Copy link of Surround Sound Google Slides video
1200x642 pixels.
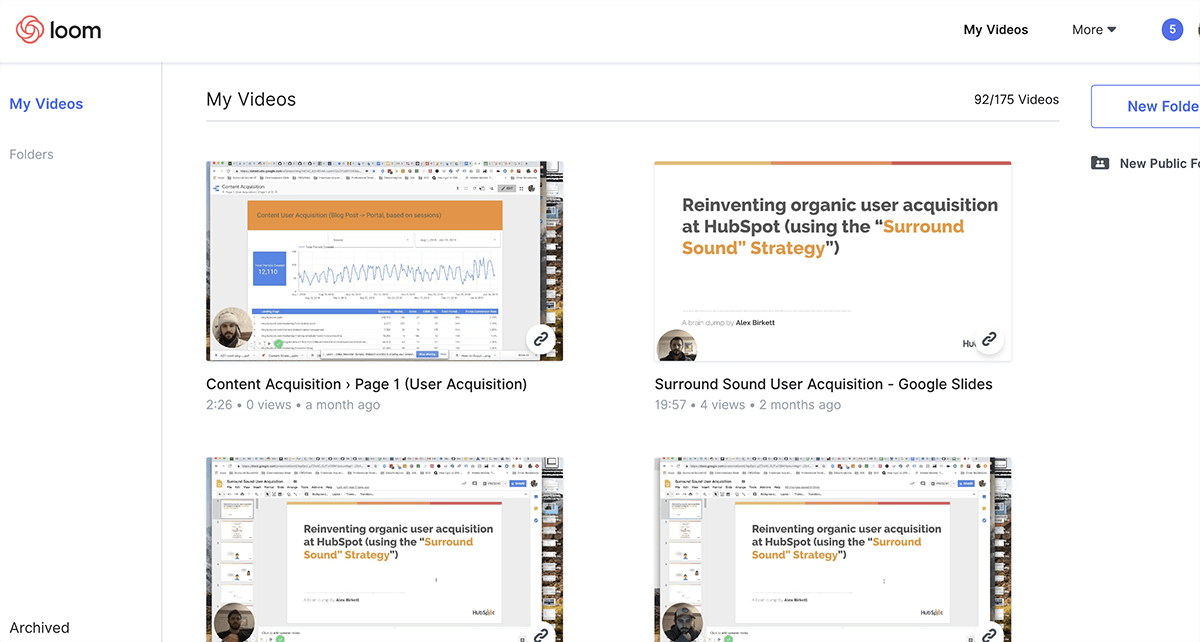[x=989, y=339]
